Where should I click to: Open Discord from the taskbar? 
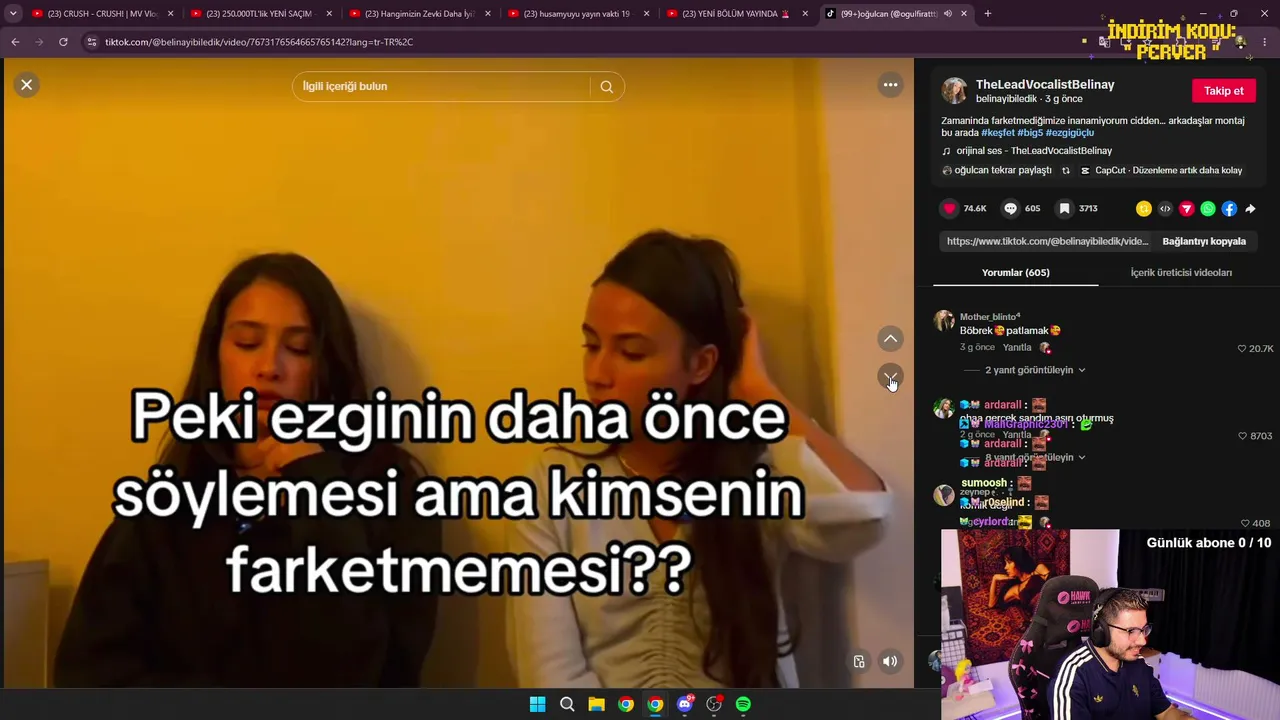tap(685, 704)
